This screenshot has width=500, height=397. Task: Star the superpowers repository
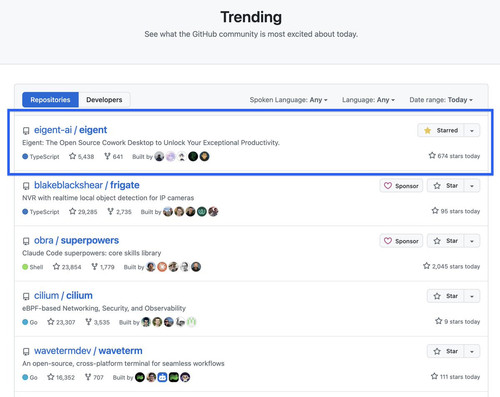point(445,241)
